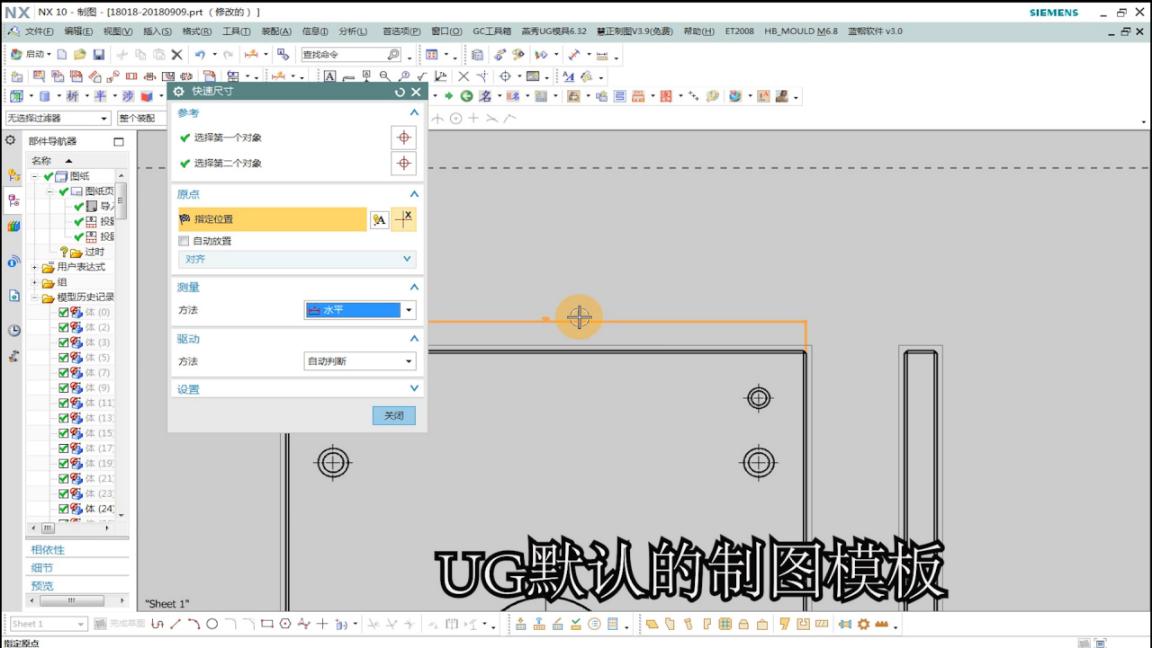Expand the 用户表达式 tree node

pos(35,267)
